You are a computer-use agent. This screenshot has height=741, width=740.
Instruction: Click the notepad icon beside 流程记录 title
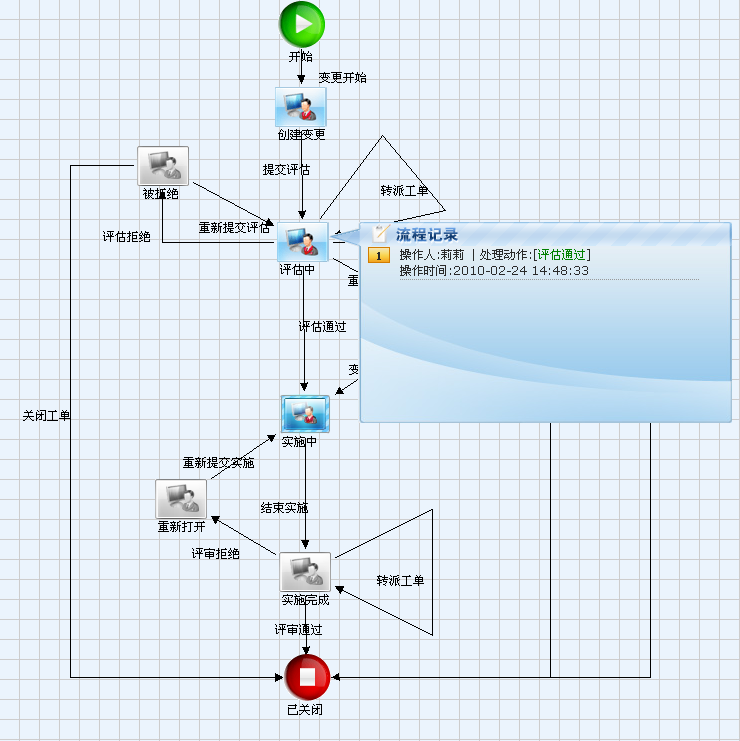380,234
